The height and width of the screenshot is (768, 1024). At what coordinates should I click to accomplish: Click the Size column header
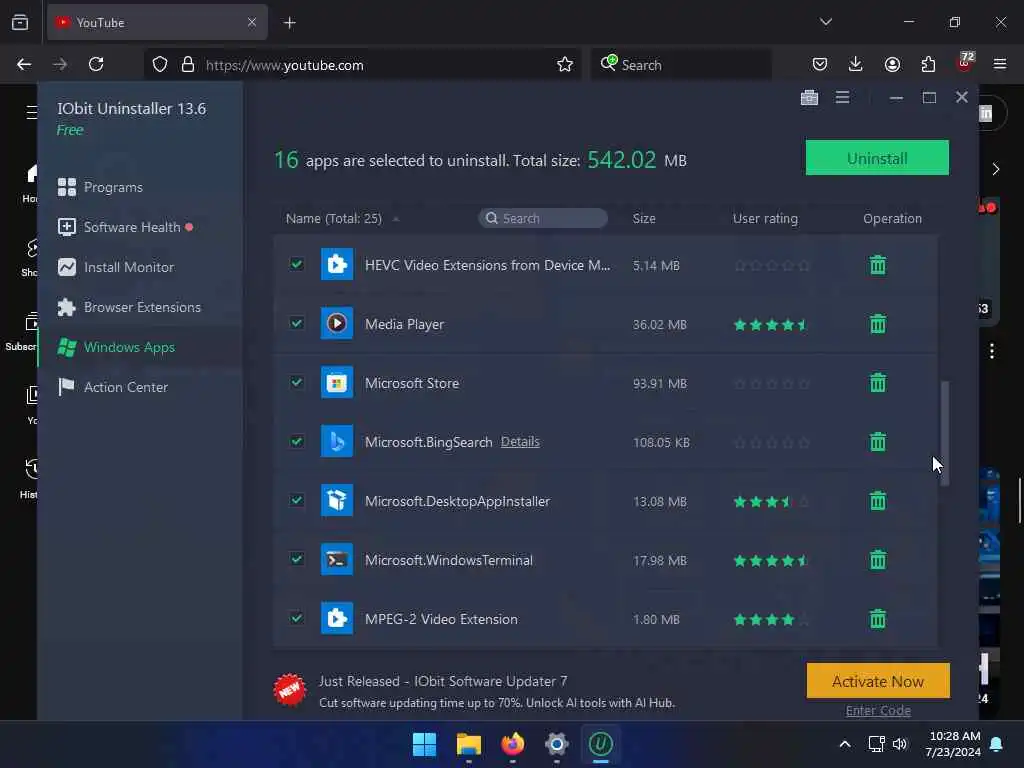[644, 219]
